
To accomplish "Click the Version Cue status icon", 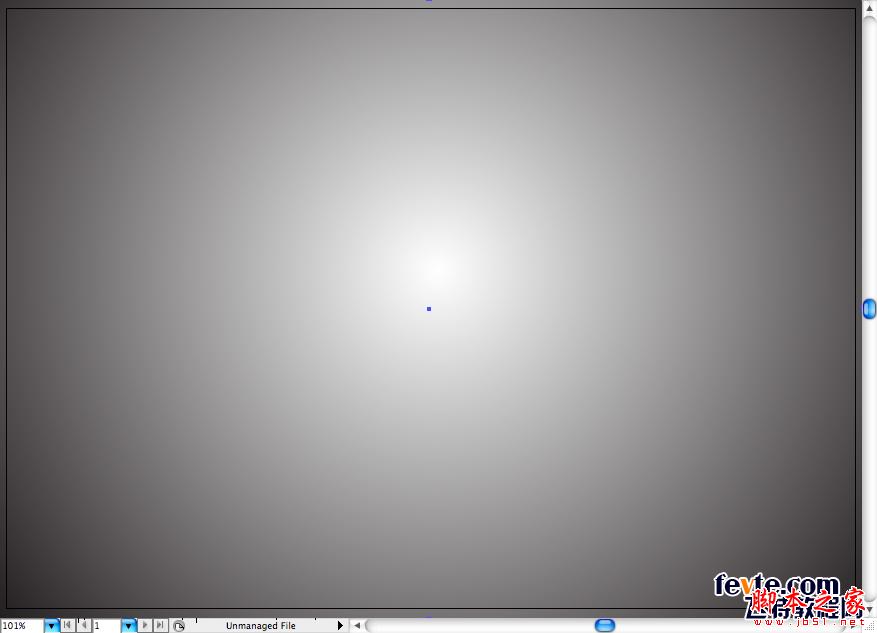I will [178, 626].
